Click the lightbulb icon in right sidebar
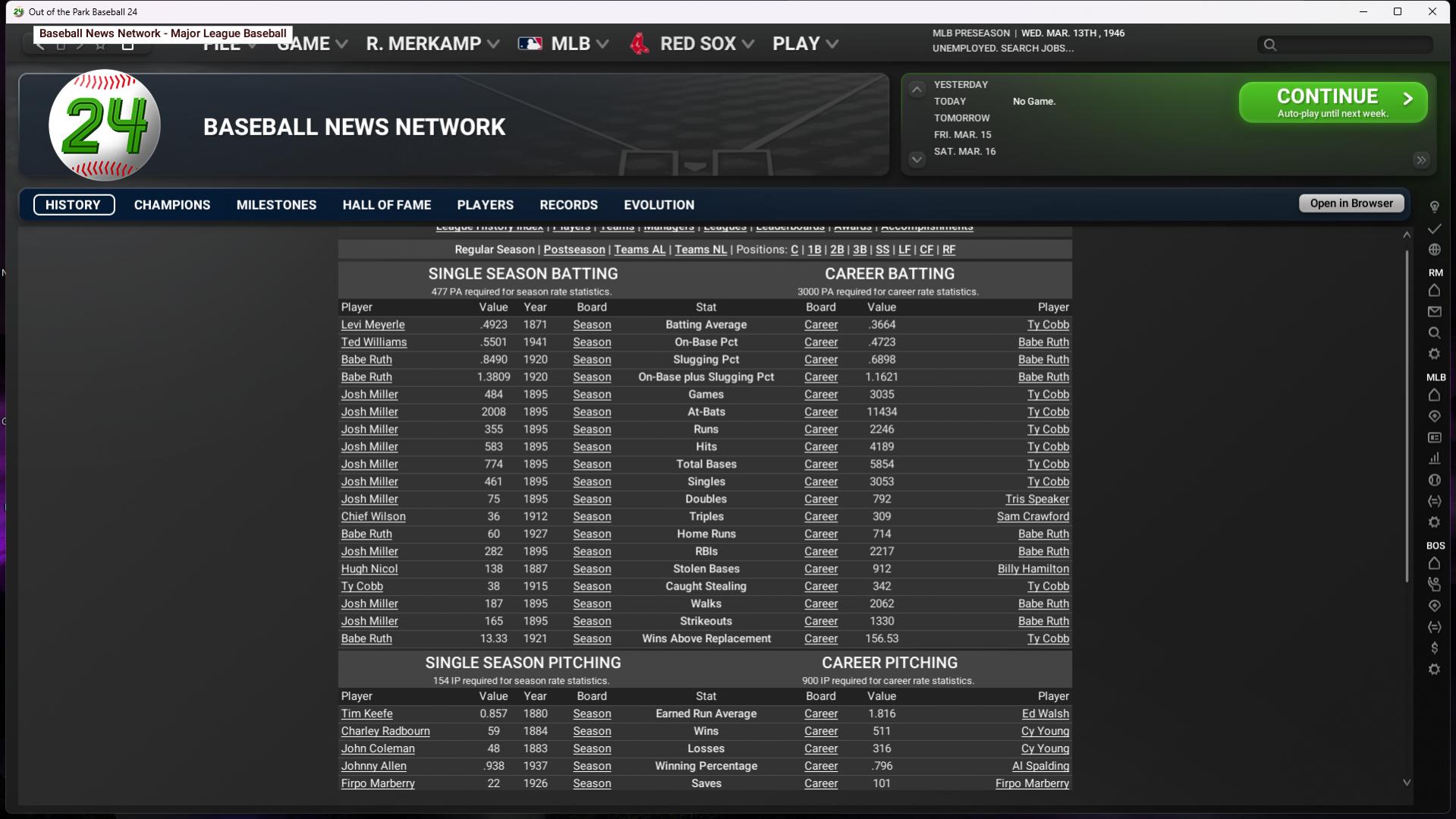Image resolution: width=1456 pixels, height=819 pixels. coord(1434,206)
